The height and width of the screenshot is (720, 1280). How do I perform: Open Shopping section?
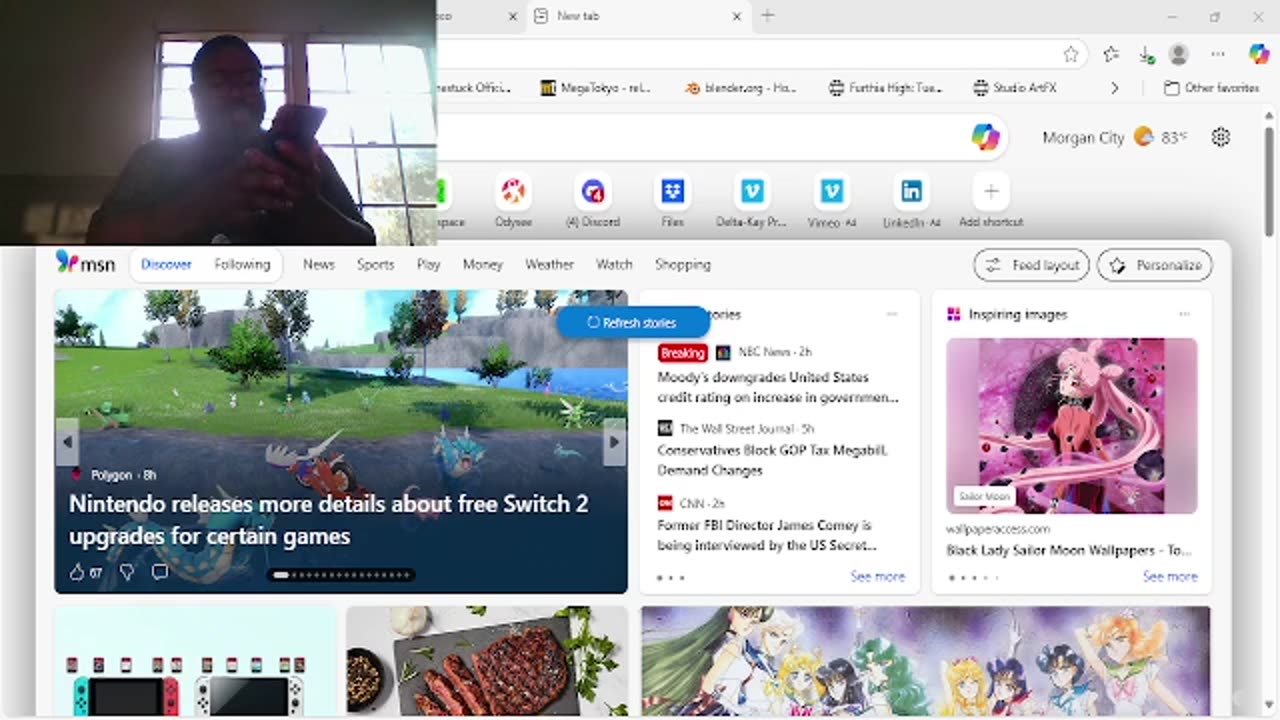(x=683, y=264)
